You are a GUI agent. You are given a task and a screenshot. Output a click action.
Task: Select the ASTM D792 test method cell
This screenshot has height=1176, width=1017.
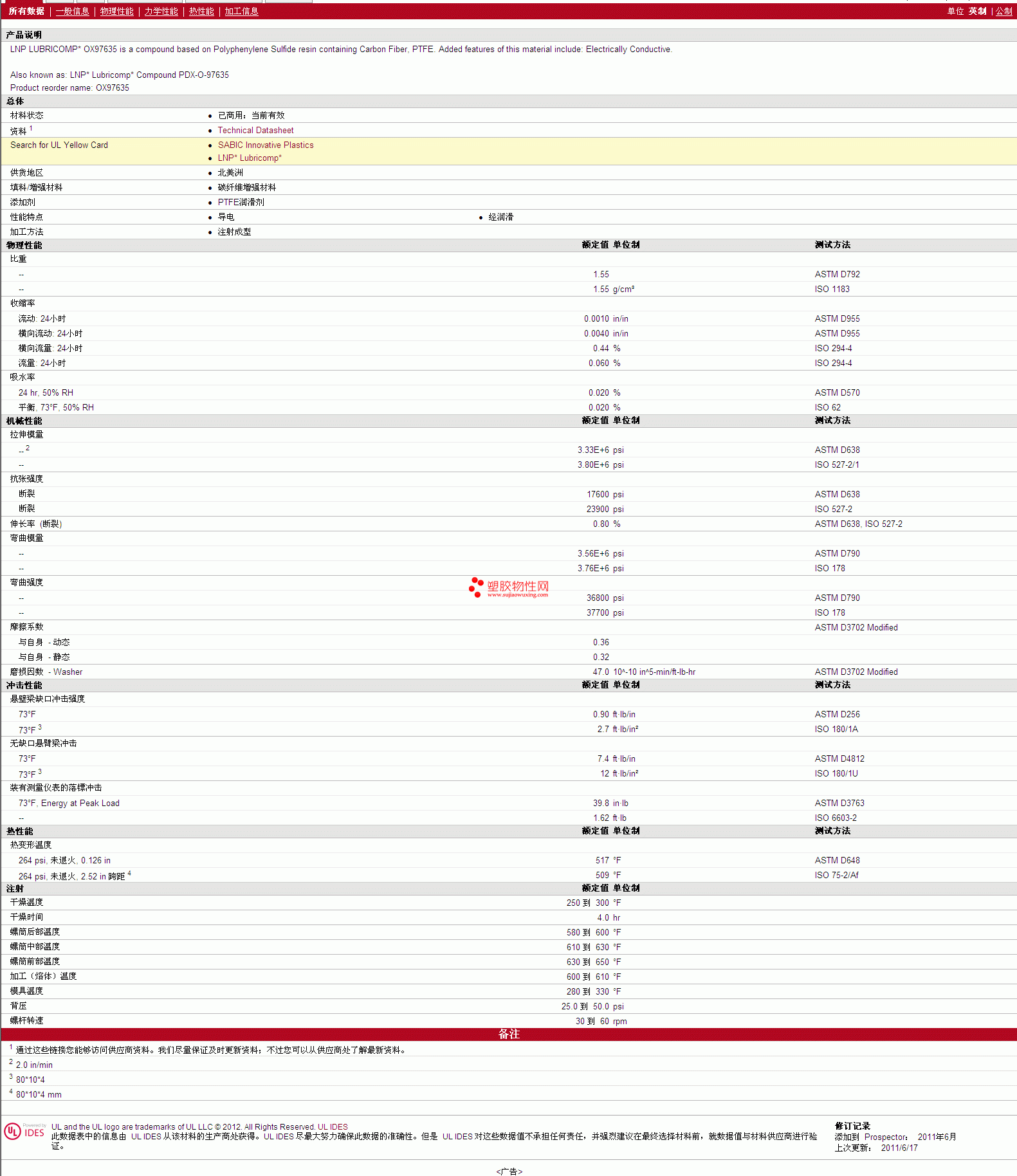[x=837, y=274]
